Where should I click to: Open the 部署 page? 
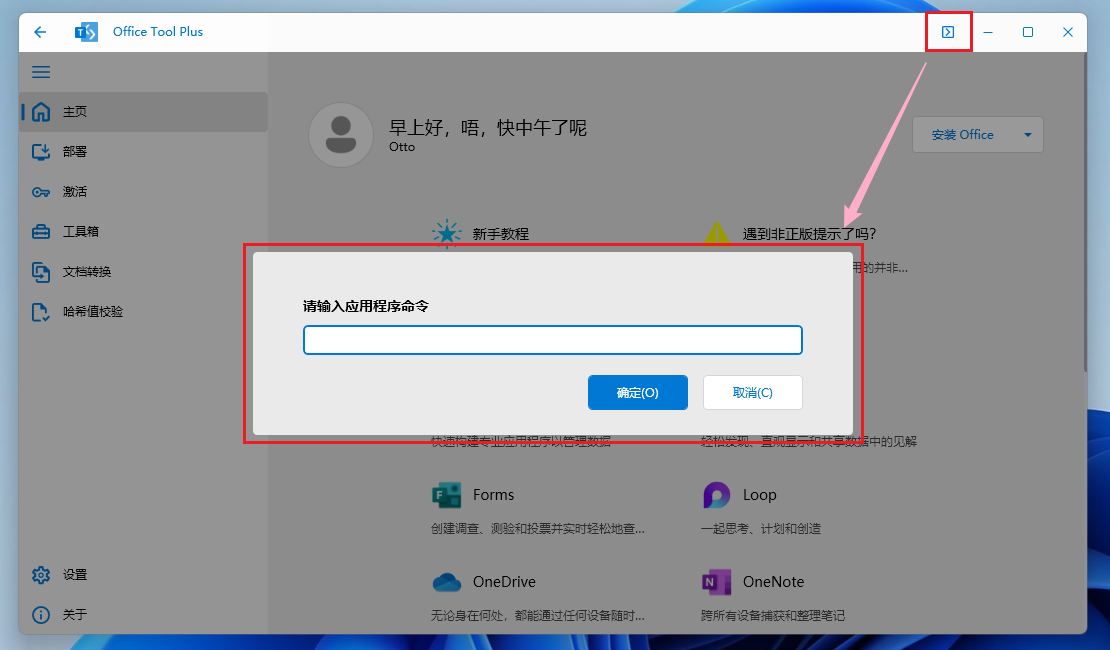[144, 152]
